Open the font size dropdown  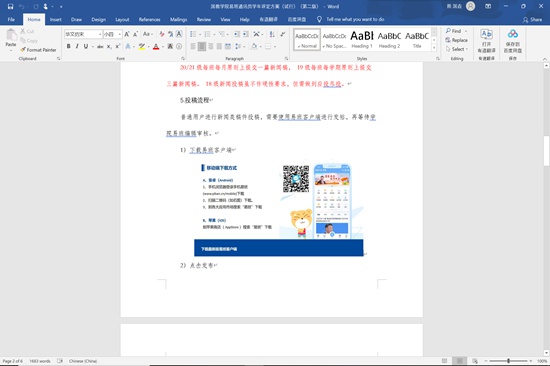(120, 34)
